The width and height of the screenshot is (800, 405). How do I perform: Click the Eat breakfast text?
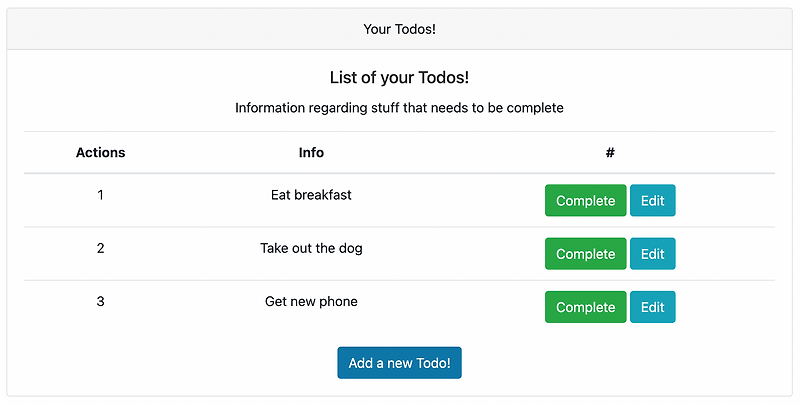311,195
